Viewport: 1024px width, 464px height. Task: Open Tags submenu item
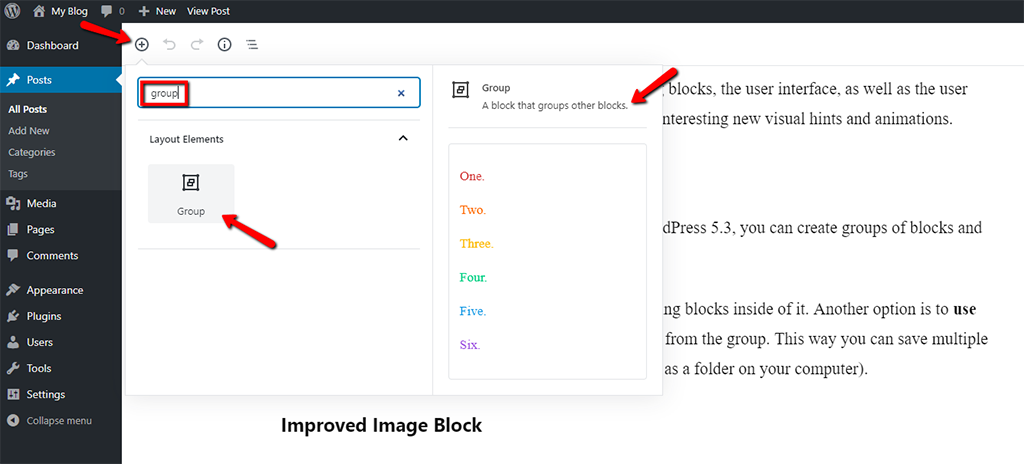click(18, 174)
